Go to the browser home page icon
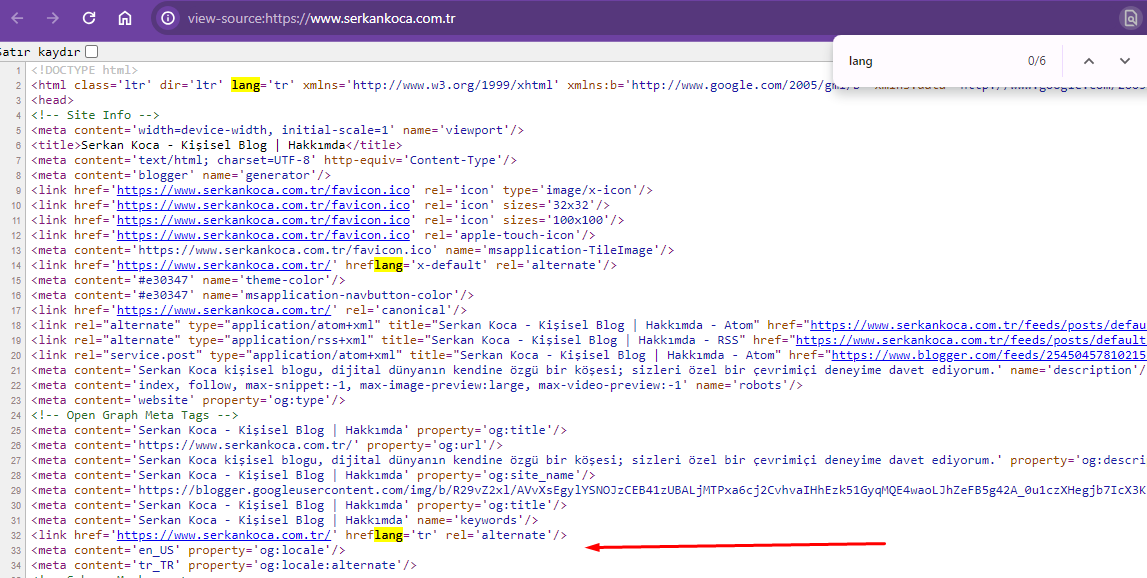This screenshot has width=1147, height=578. (125, 18)
